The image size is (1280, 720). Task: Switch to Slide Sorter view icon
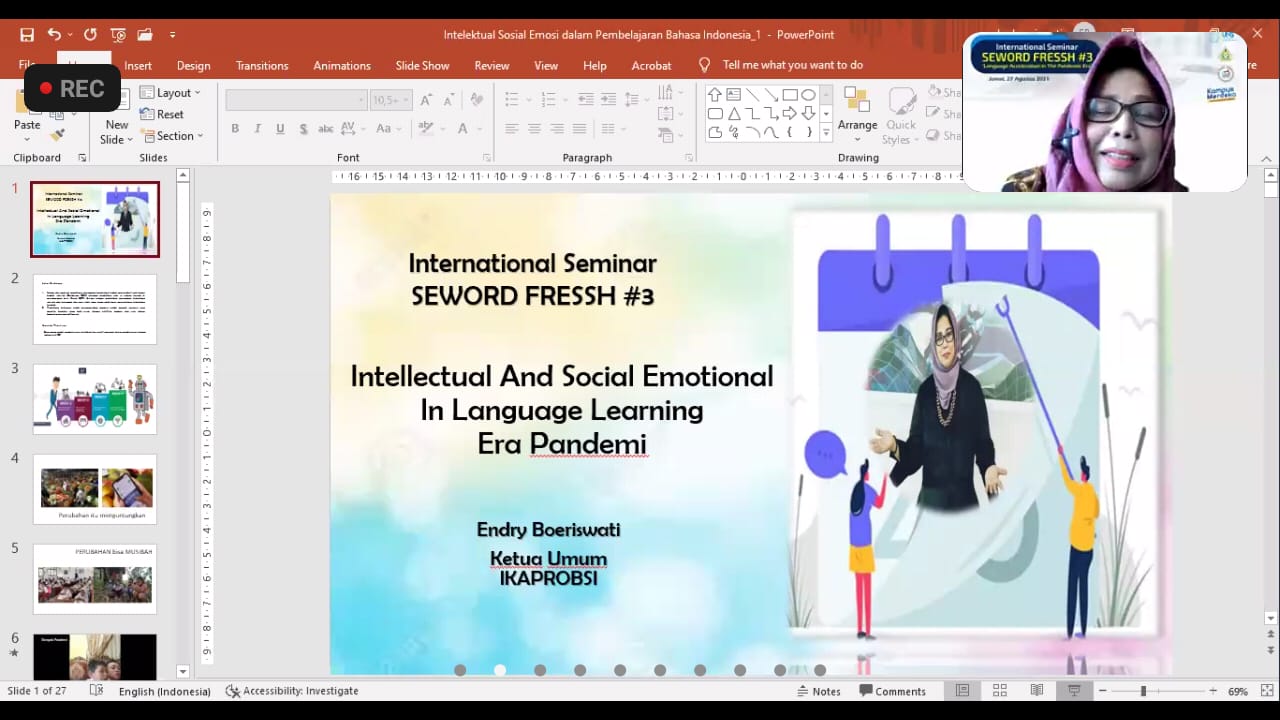point(999,691)
